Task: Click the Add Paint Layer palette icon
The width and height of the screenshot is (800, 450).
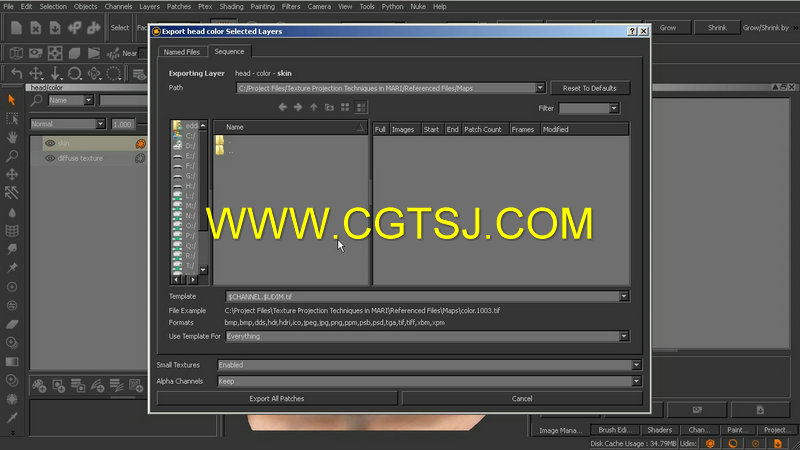Action: (39, 386)
